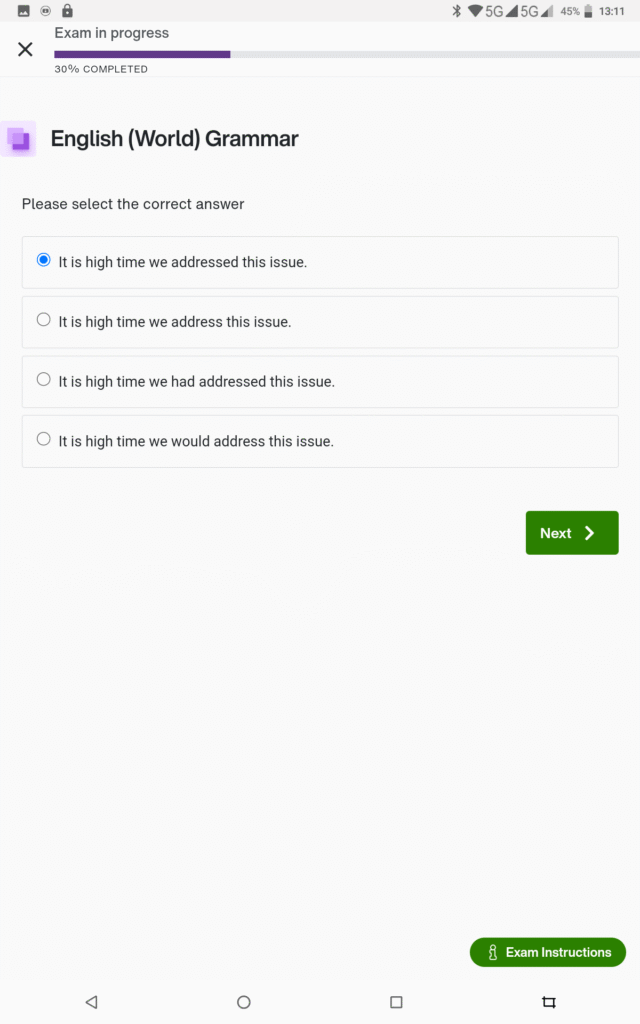Tap the Bluetooth status bar icon

coord(456,11)
